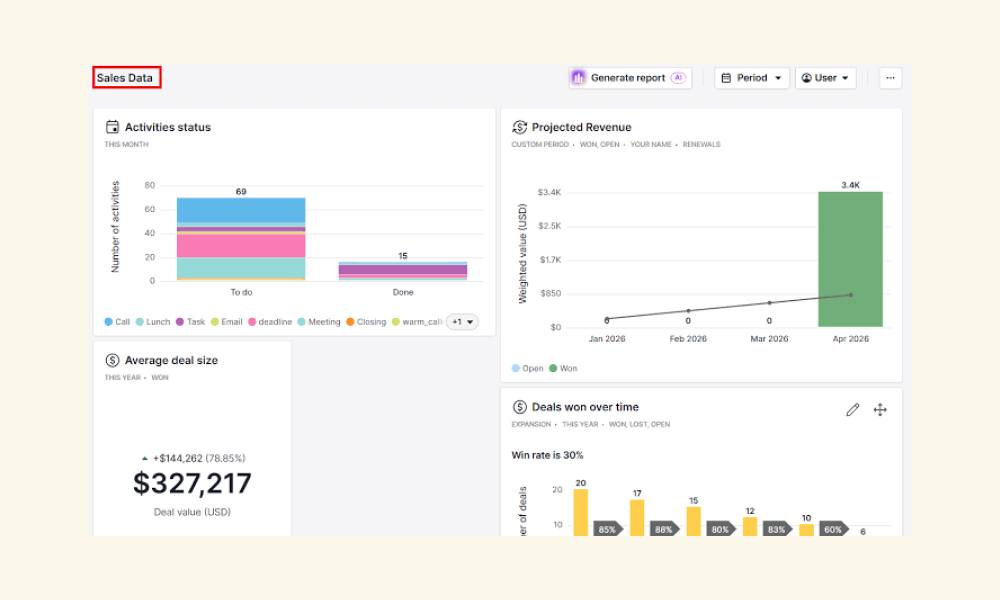This screenshot has height=600, width=1000.
Task: Click the 85% conversion arrow
Action: 608,529
